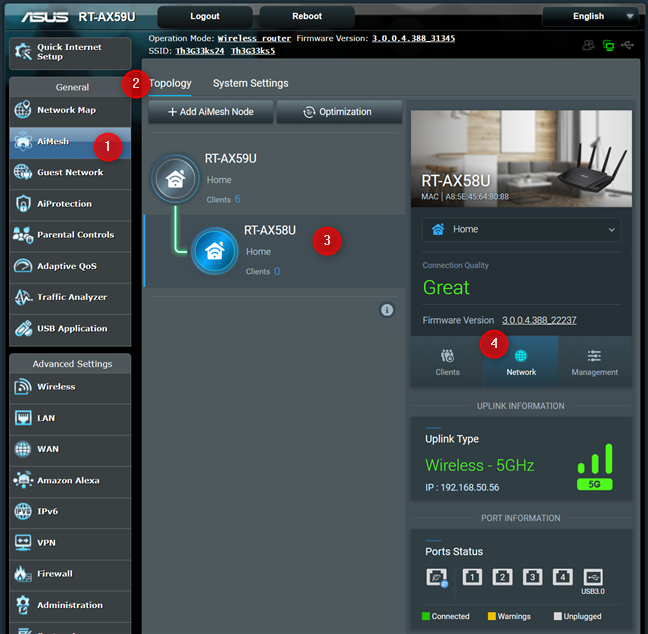This screenshot has width=648, height=634.
Task: Click the Firewall flame icon
Action: click(23, 574)
